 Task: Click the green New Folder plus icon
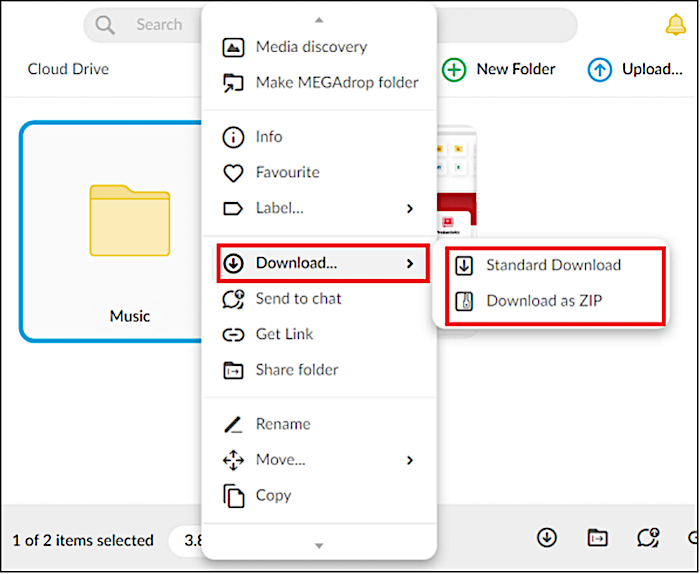tap(454, 70)
